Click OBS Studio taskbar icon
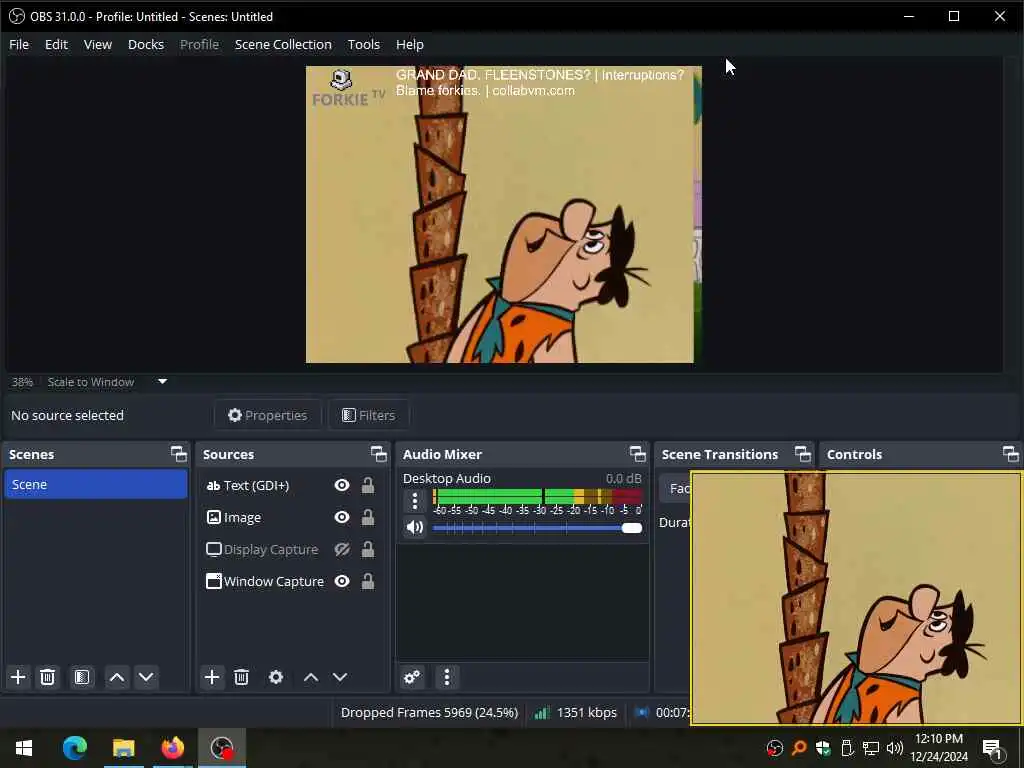 222,748
